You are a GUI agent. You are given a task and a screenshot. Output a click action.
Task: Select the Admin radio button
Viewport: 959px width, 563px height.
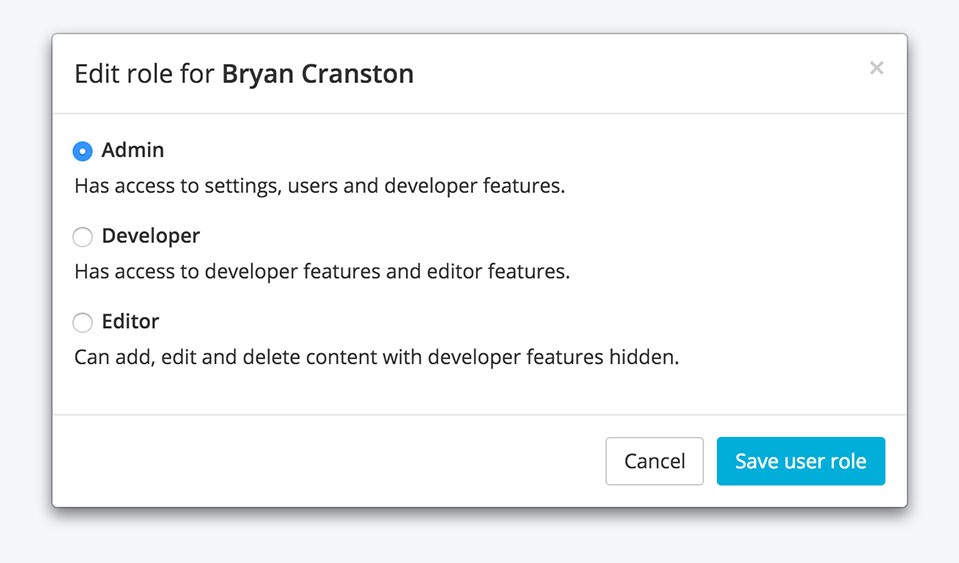click(x=83, y=151)
